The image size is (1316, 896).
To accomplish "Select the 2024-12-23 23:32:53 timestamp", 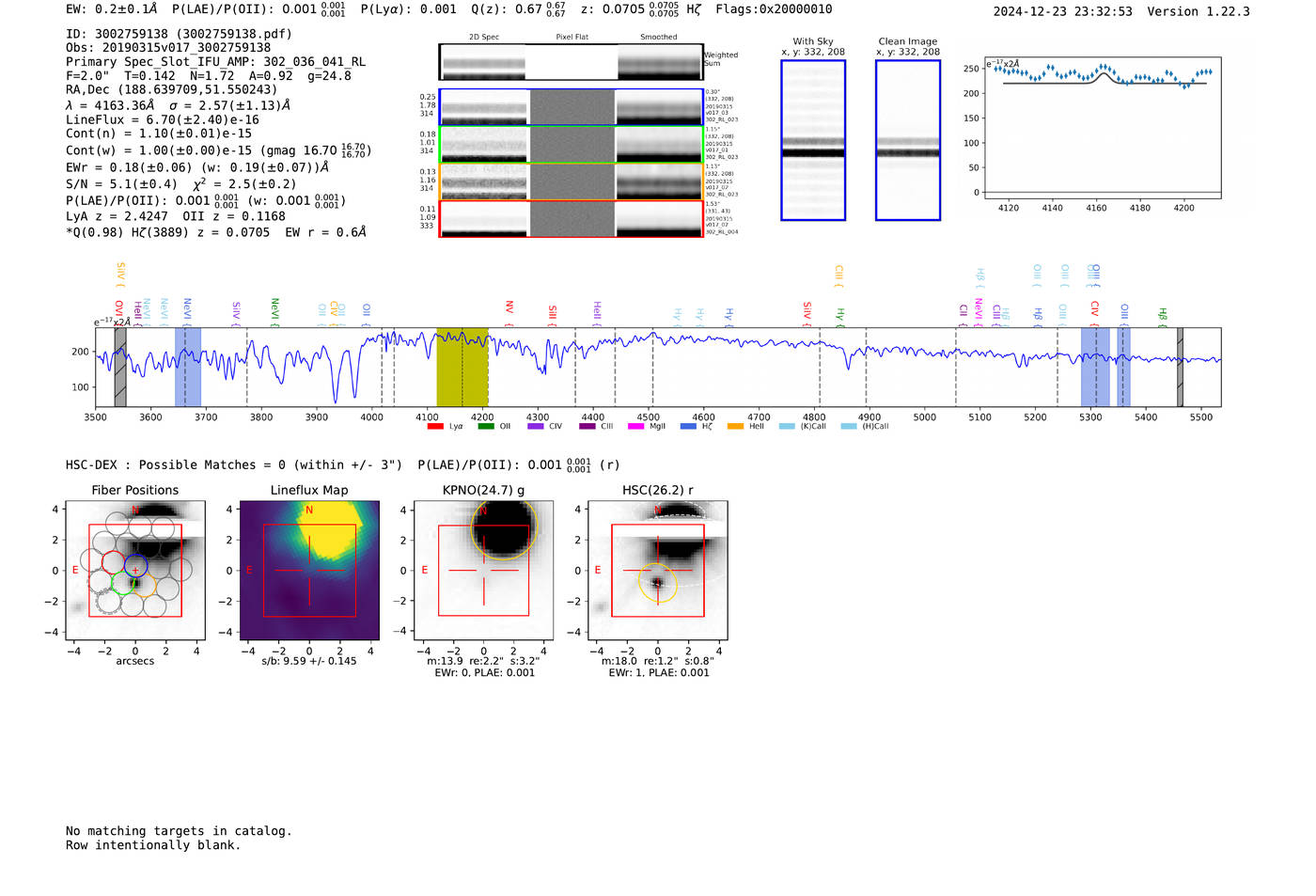I will (1063, 12).
